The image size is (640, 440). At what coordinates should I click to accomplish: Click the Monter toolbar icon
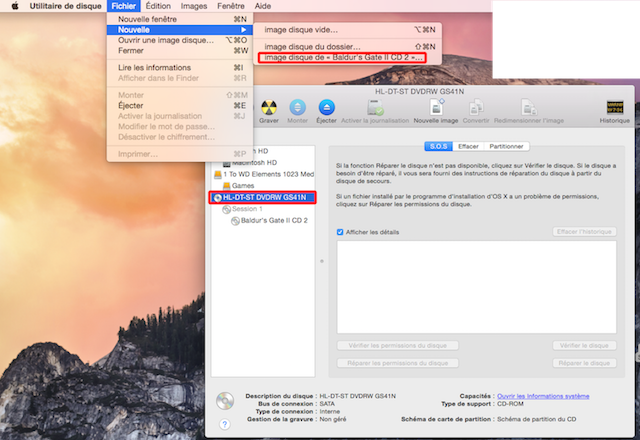pyautogui.click(x=298, y=108)
